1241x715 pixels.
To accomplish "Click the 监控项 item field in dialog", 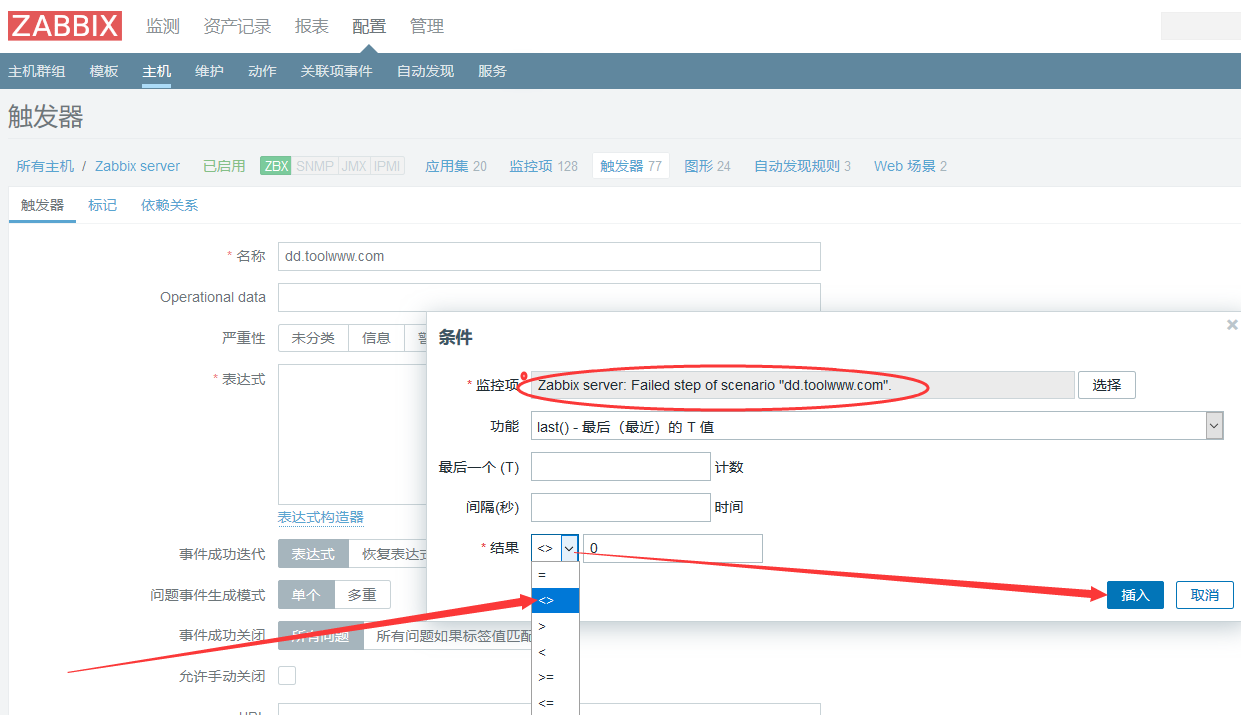I will pos(803,385).
